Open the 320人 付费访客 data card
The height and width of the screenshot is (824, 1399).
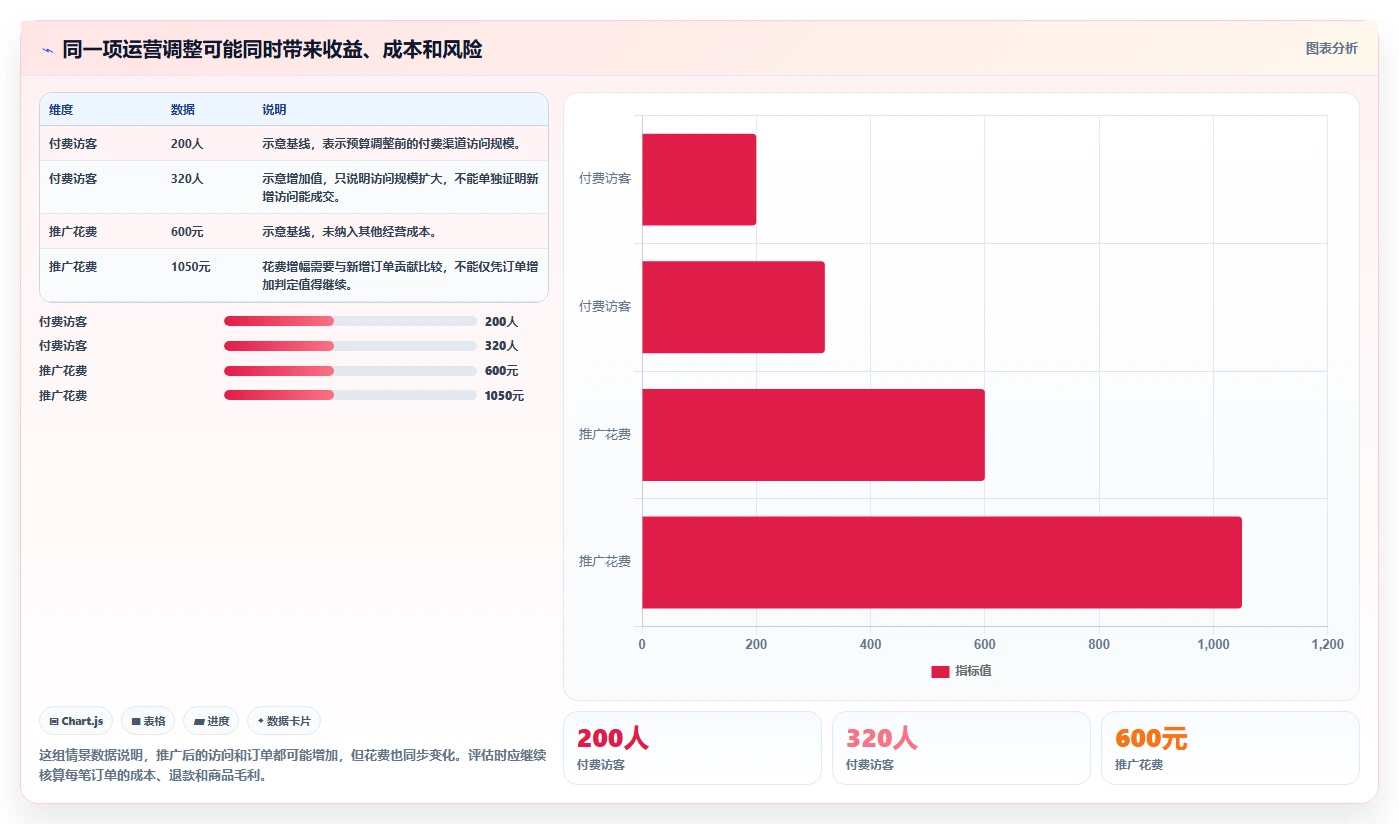pos(961,748)
